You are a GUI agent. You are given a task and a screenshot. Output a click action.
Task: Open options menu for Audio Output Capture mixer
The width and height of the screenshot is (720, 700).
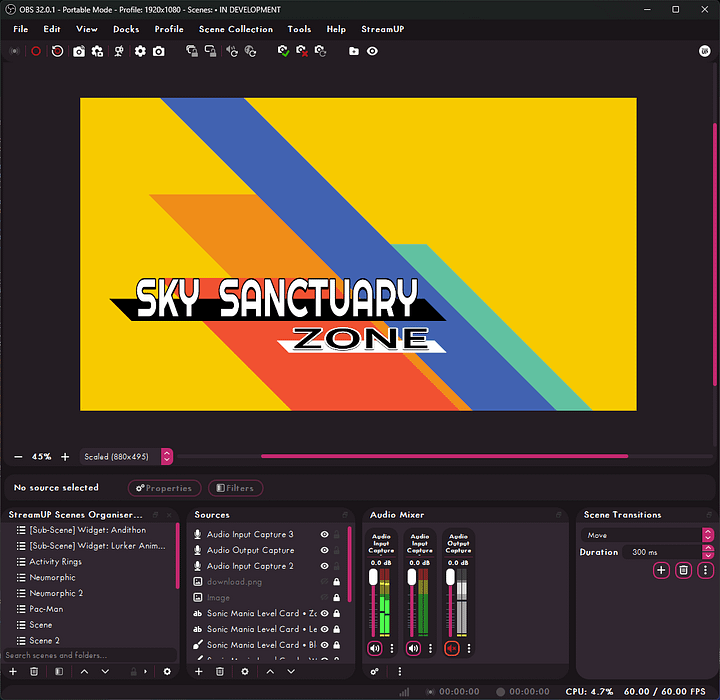pyautogui.click(x=469, y=649)
